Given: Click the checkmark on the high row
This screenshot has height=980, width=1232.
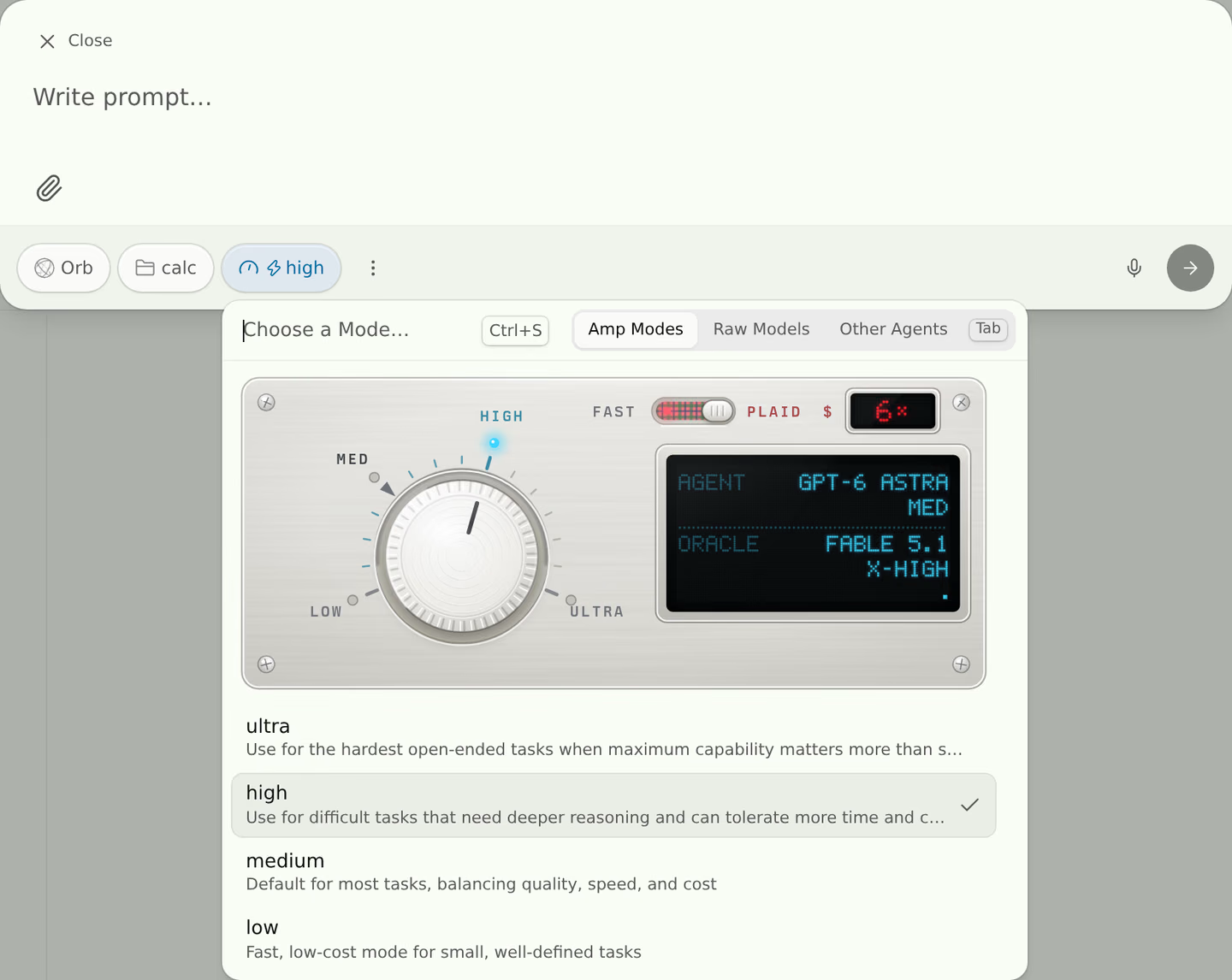Looking at the screenshot, I should click(969, 805).
